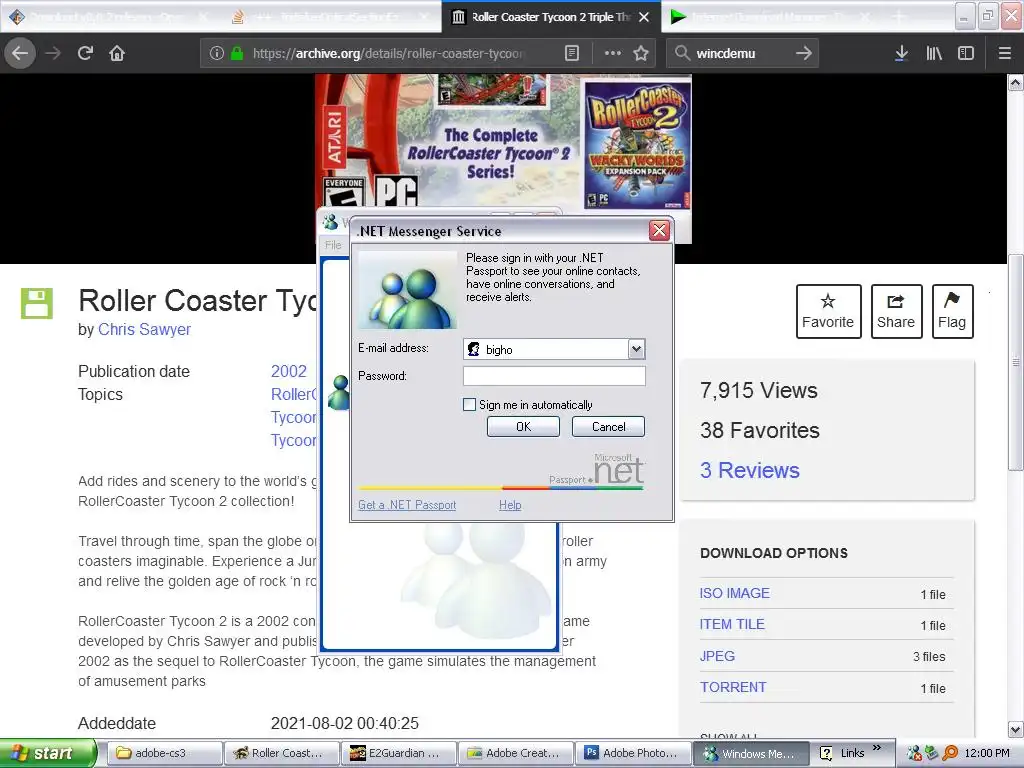Switch to Windows Me... taskbar button

coord(750,753)
